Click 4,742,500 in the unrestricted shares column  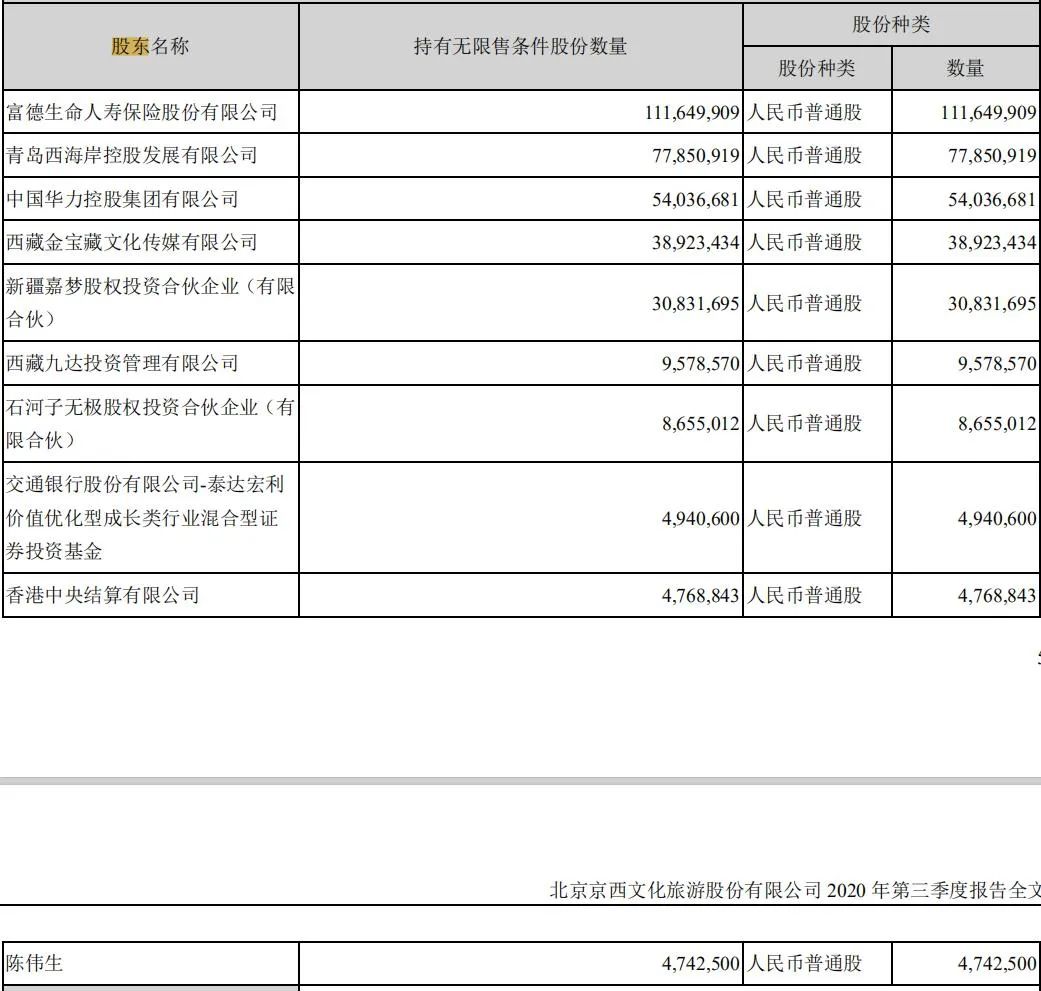point(700,964)
